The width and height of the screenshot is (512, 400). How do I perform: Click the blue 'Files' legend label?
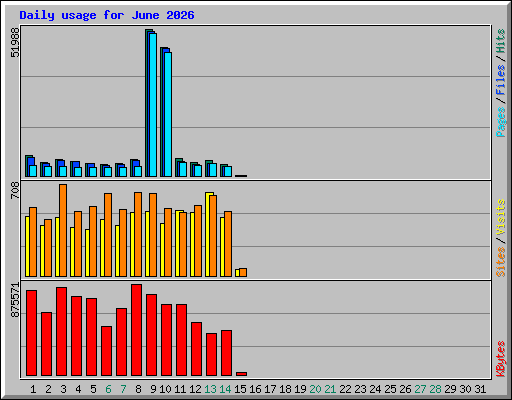pos(501,80)
